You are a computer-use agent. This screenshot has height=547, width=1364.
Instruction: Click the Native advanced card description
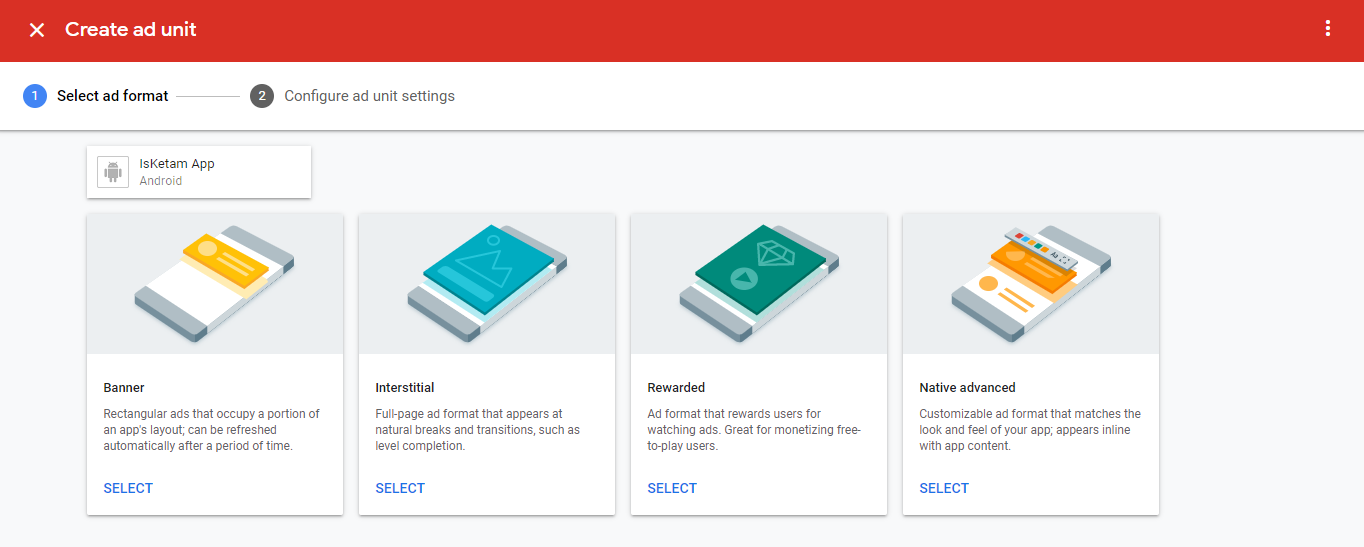coord(1029,430)
